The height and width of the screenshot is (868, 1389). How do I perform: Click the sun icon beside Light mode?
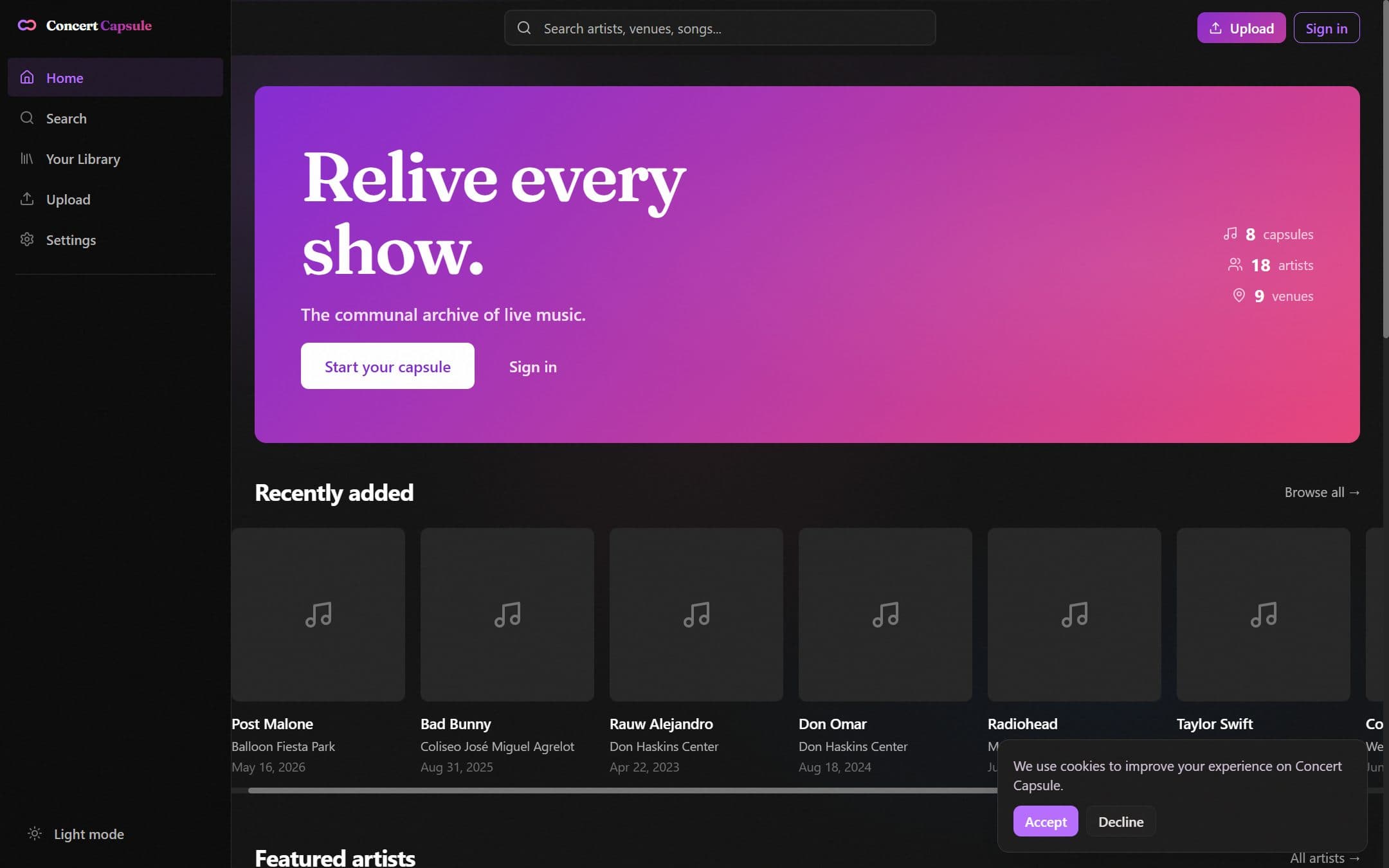click(x=35, y=833)
